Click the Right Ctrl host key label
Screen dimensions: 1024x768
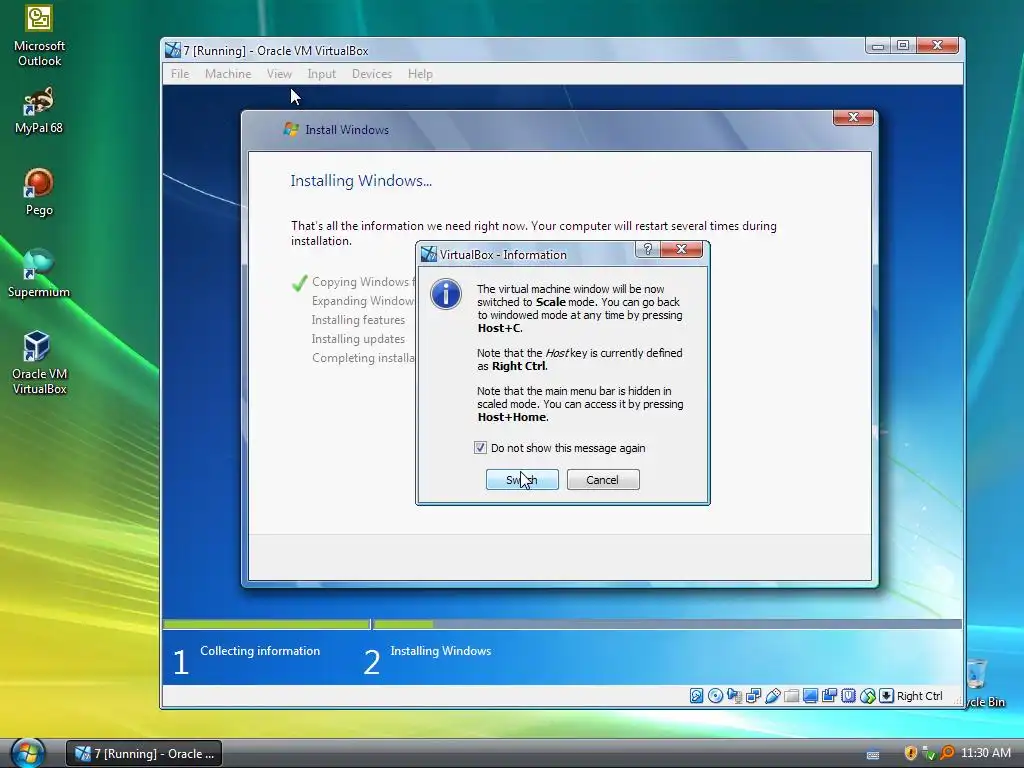point(920,696)
